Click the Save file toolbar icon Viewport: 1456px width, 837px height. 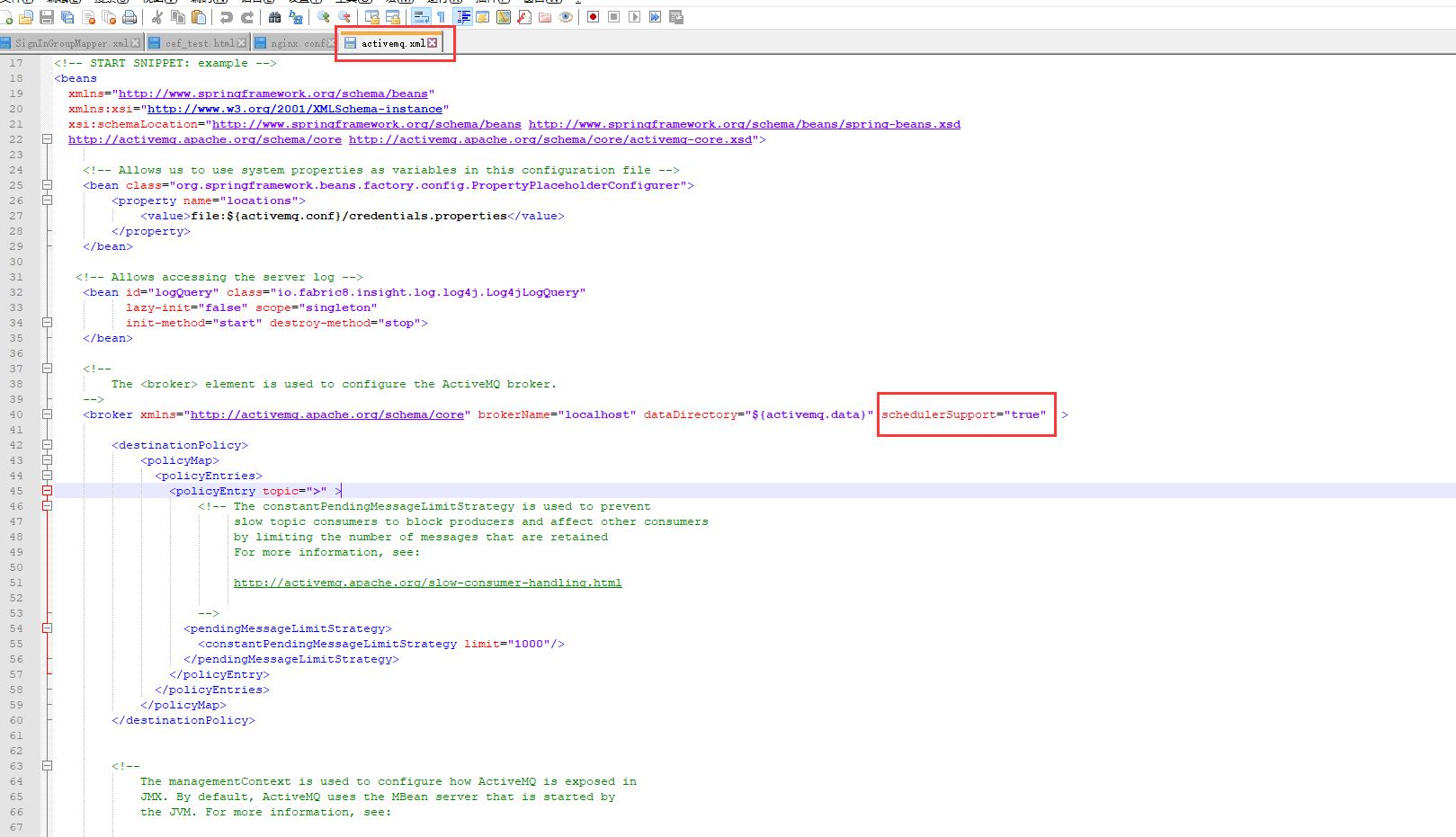pyautogui.click(x=47, y=17)
